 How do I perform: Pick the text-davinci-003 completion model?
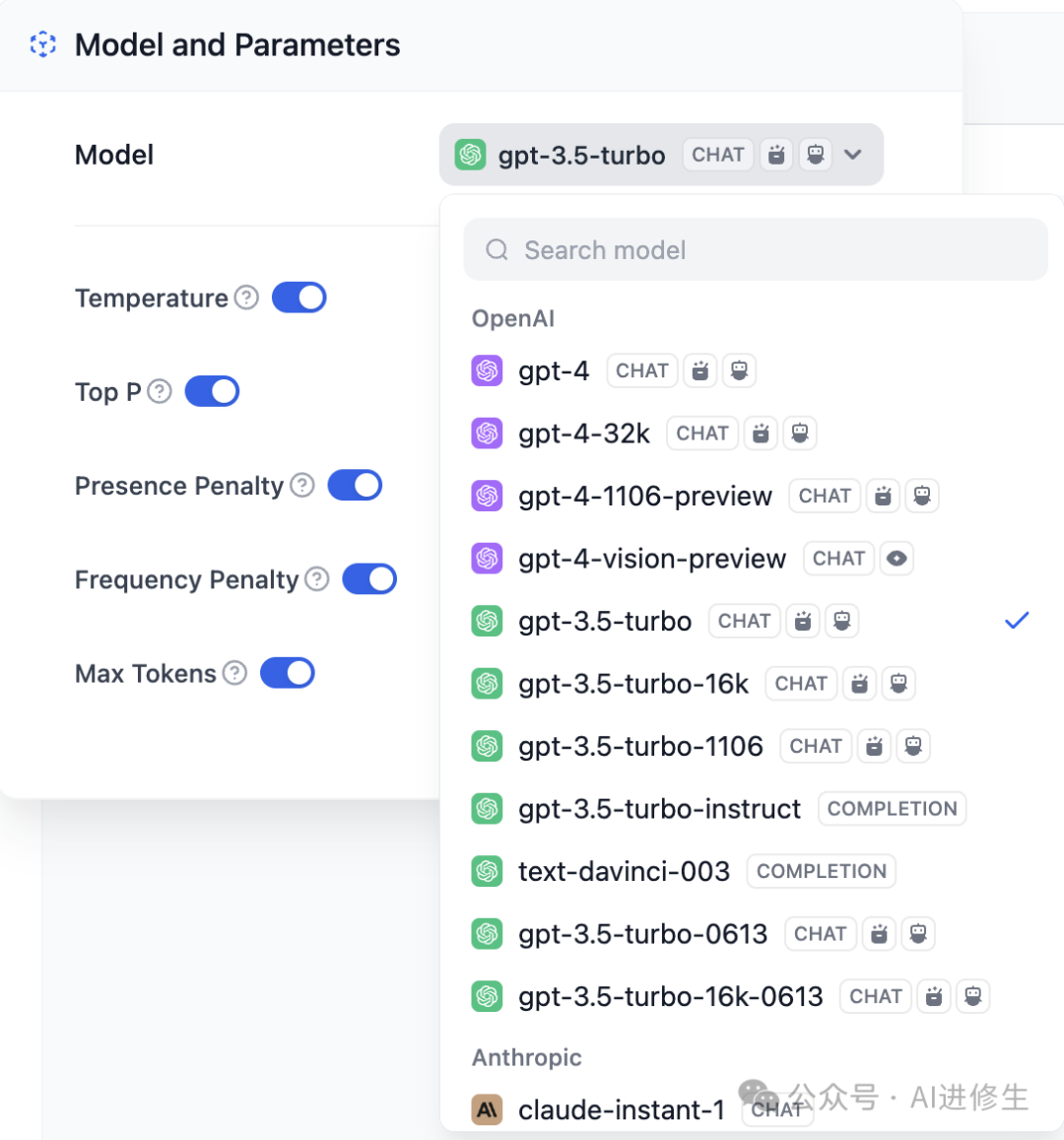coord(624,871)
